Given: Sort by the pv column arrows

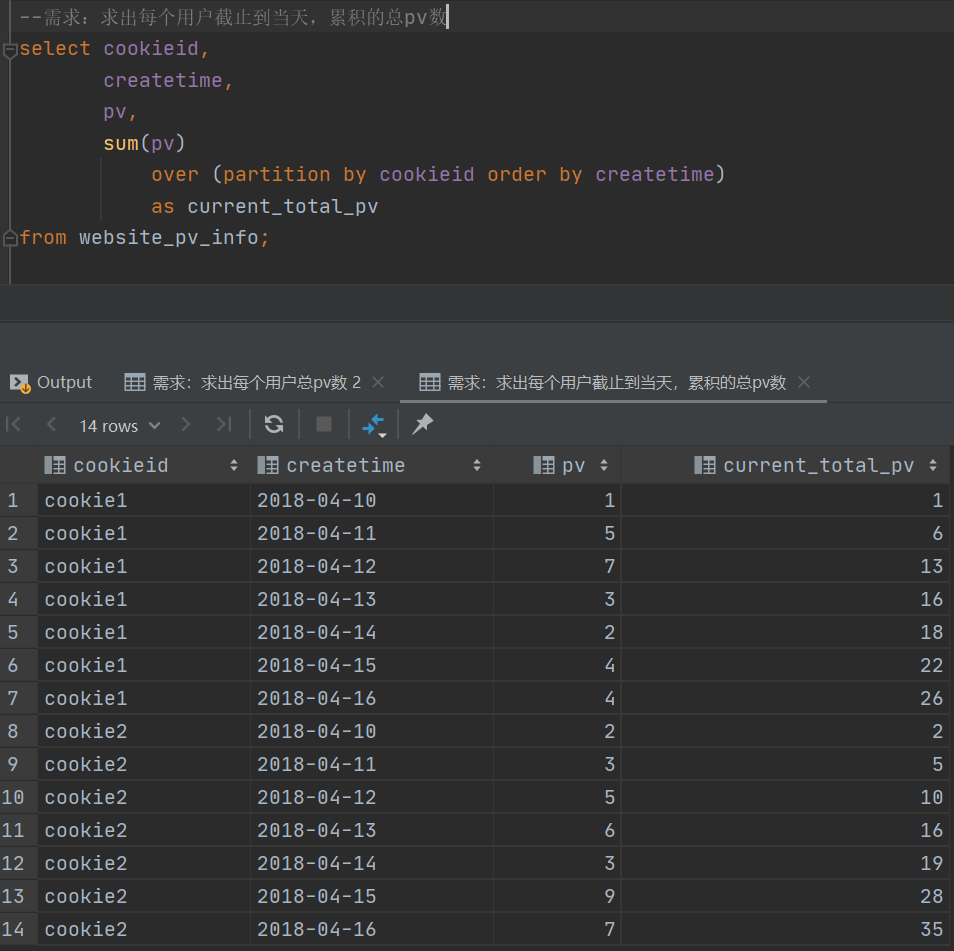Looking at the screenshot, I should point(604,465).
